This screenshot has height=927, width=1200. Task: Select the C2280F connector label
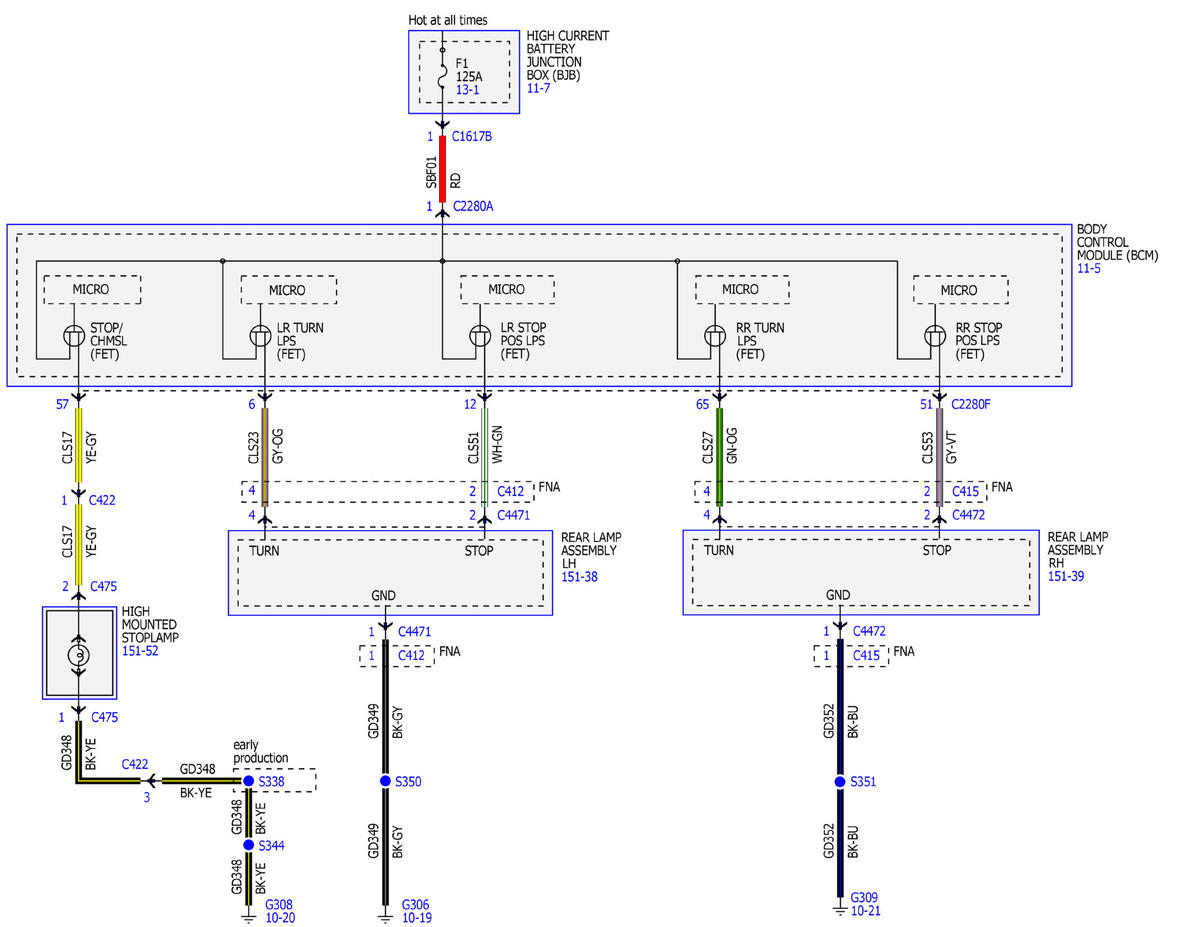pos(971,404)
